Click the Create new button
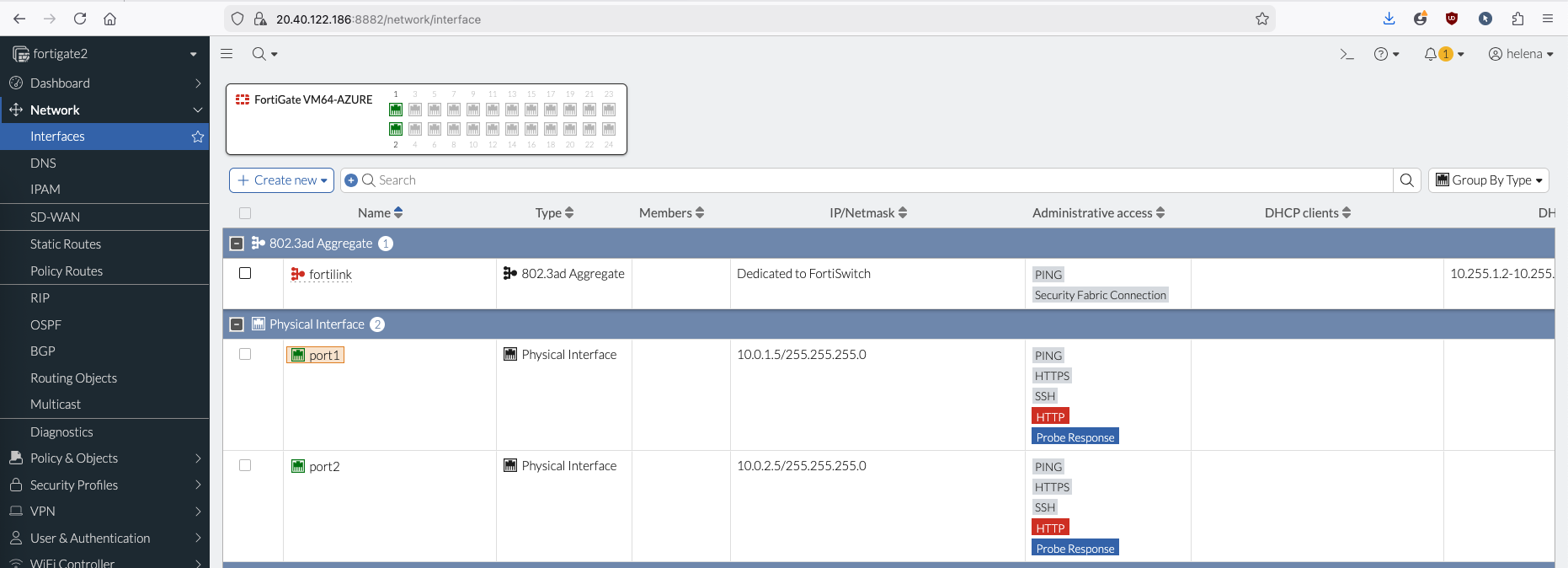Screen dimensions: 1568x568 281,180
